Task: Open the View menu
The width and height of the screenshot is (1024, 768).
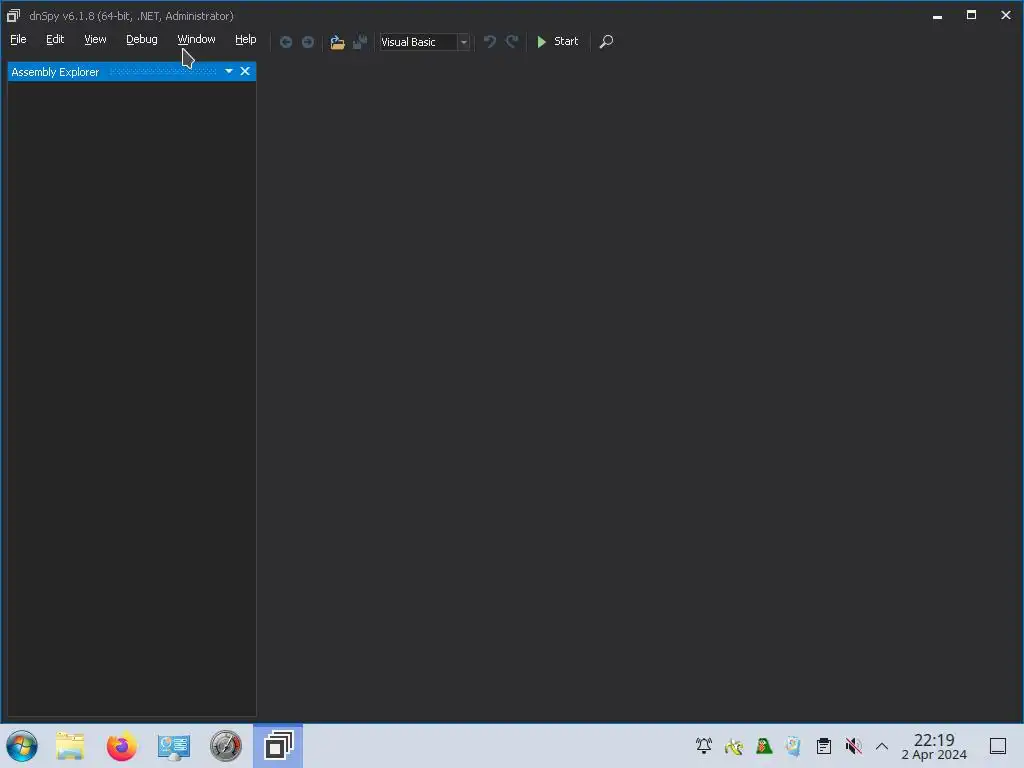Action: tap(95, 39)
